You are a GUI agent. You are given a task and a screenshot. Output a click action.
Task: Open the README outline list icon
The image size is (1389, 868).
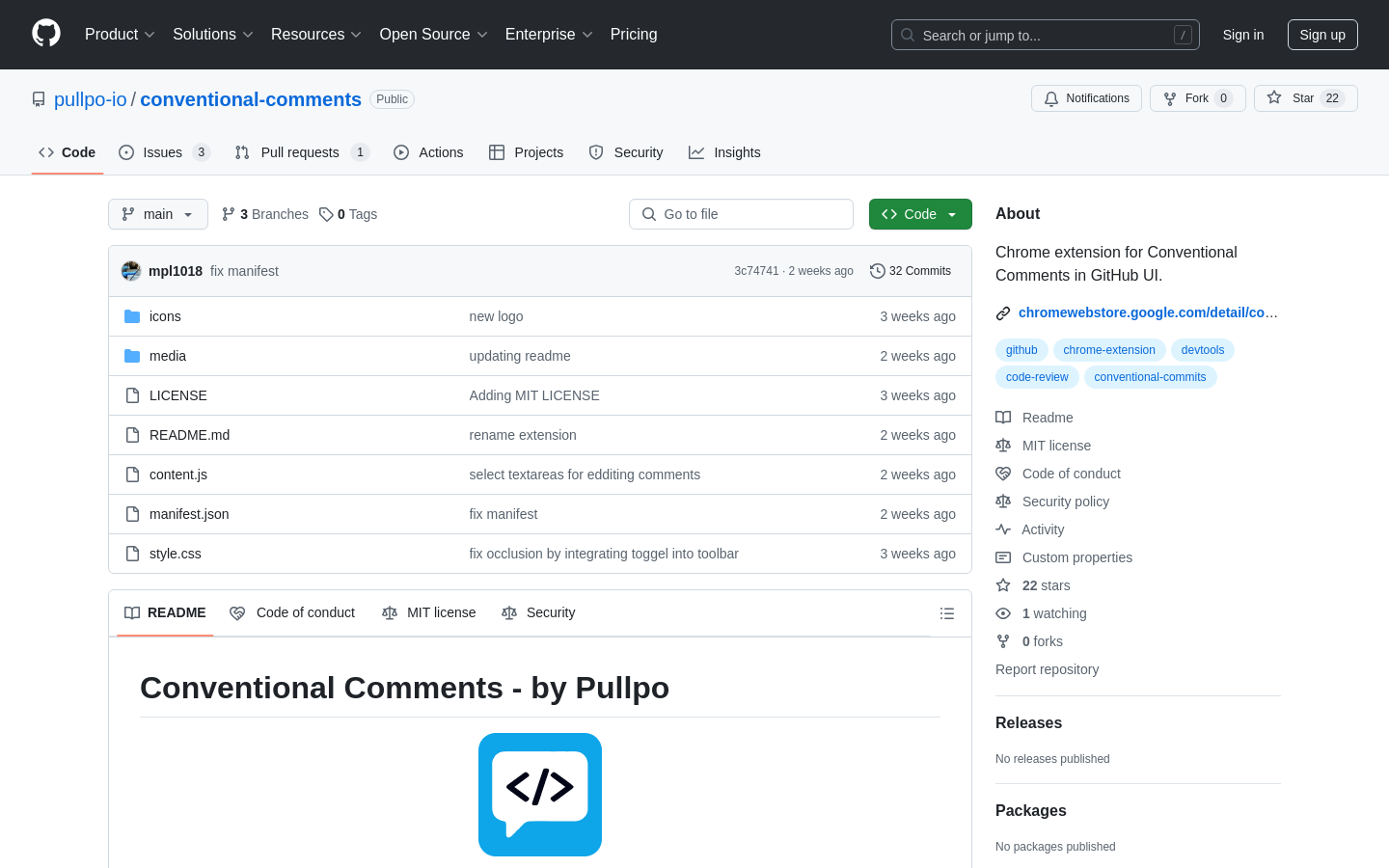point(947,613)
